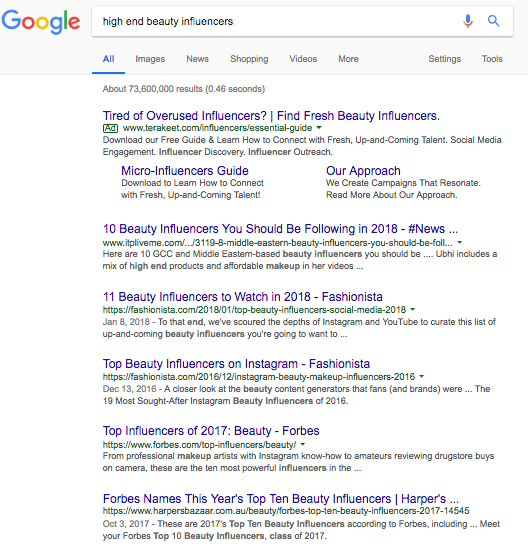528x549 pixels.
Task: Expand the More search menu
Action: [348, 59]
